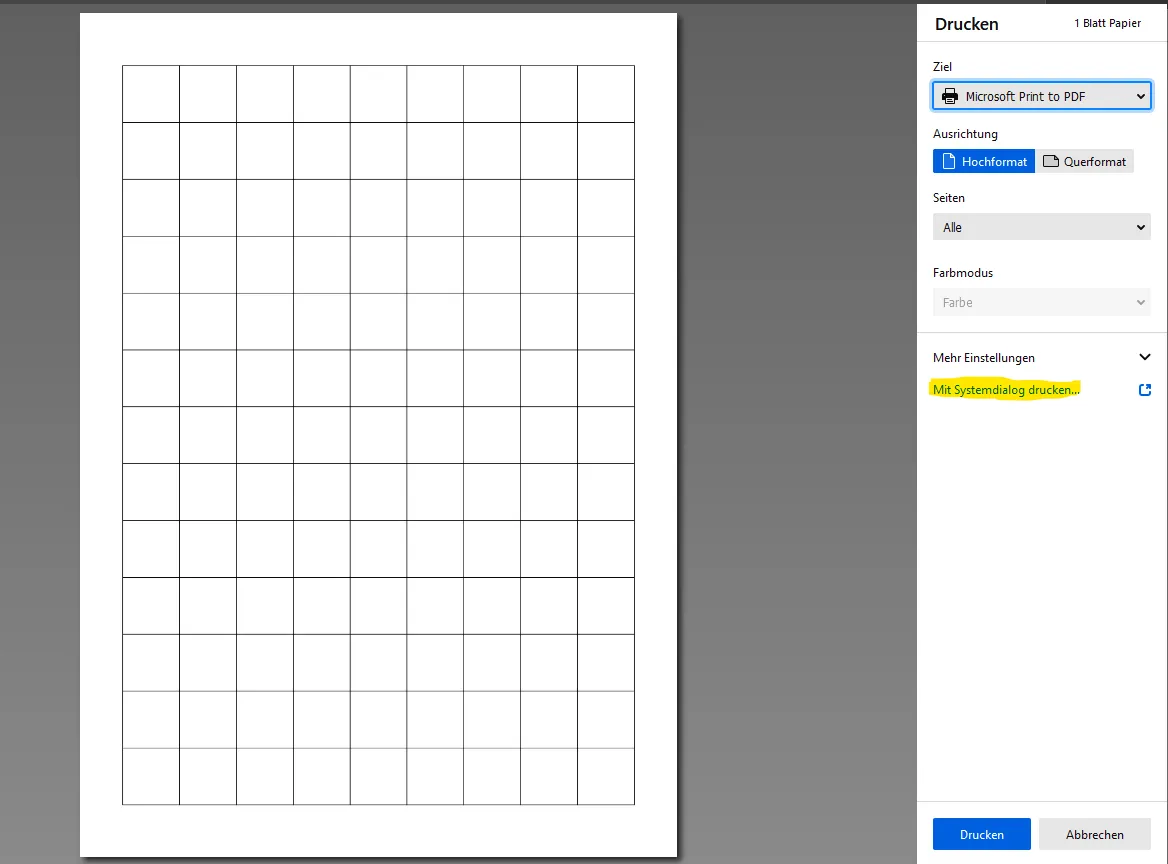The image size is (1168, 864).
Task: Click the Drucken heading at panel top
Action: (x=966, y=24)
